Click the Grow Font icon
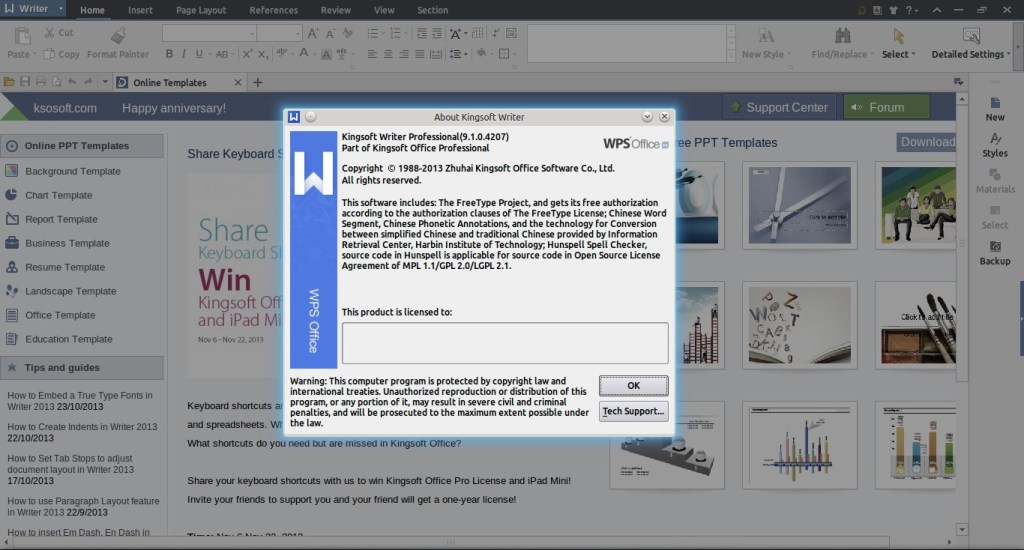 click(313, 33)
